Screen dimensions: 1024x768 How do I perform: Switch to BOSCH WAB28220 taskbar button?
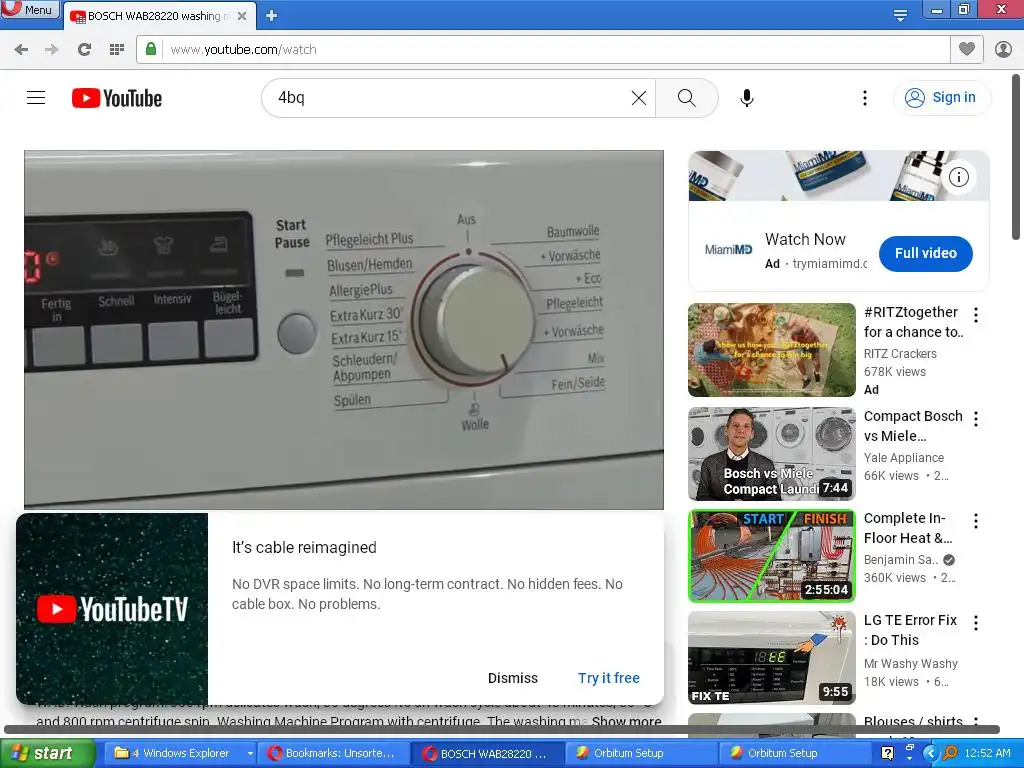[x=487, y=753]
